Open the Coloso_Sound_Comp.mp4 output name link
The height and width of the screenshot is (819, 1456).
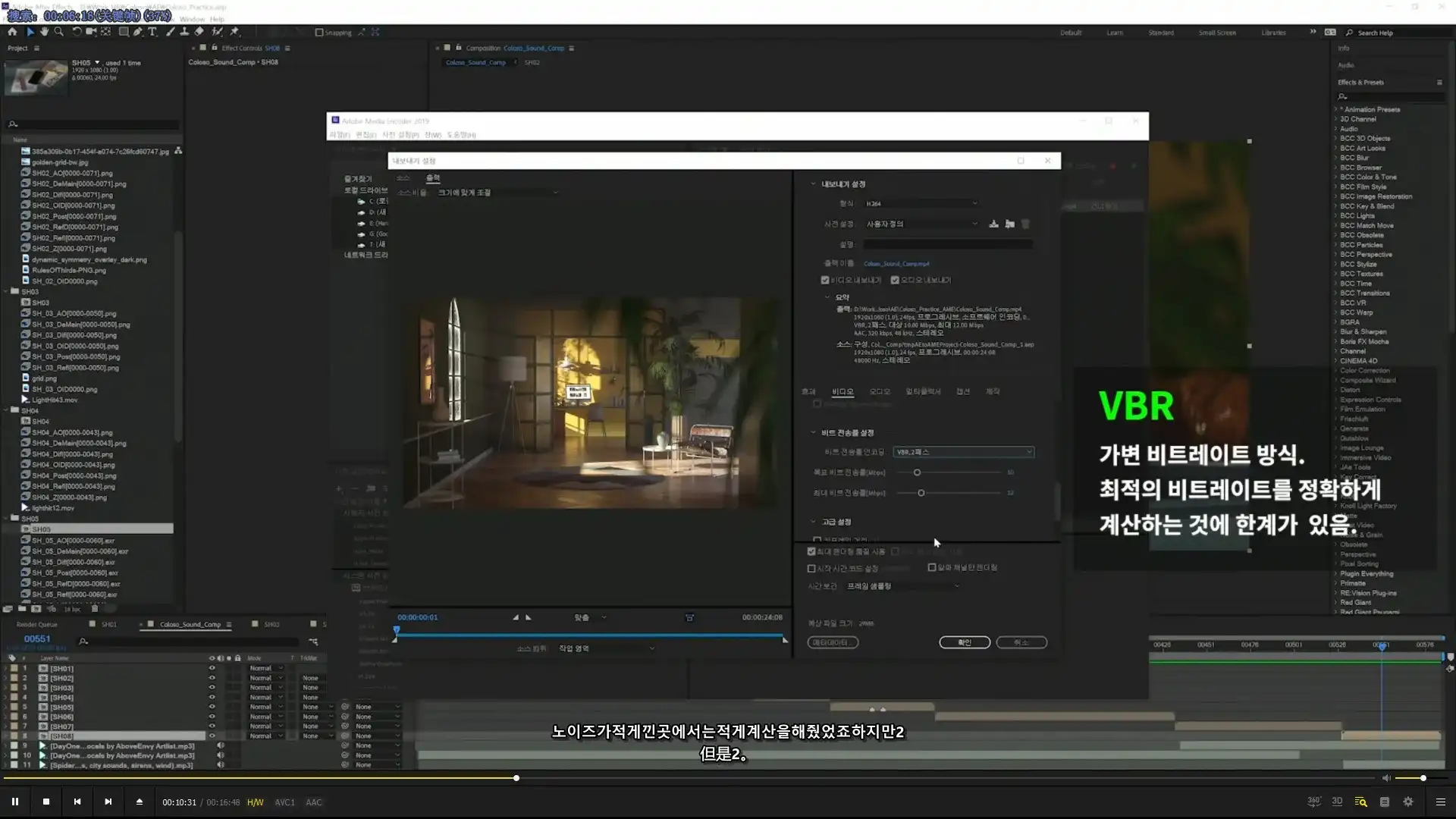pos(896,264)
